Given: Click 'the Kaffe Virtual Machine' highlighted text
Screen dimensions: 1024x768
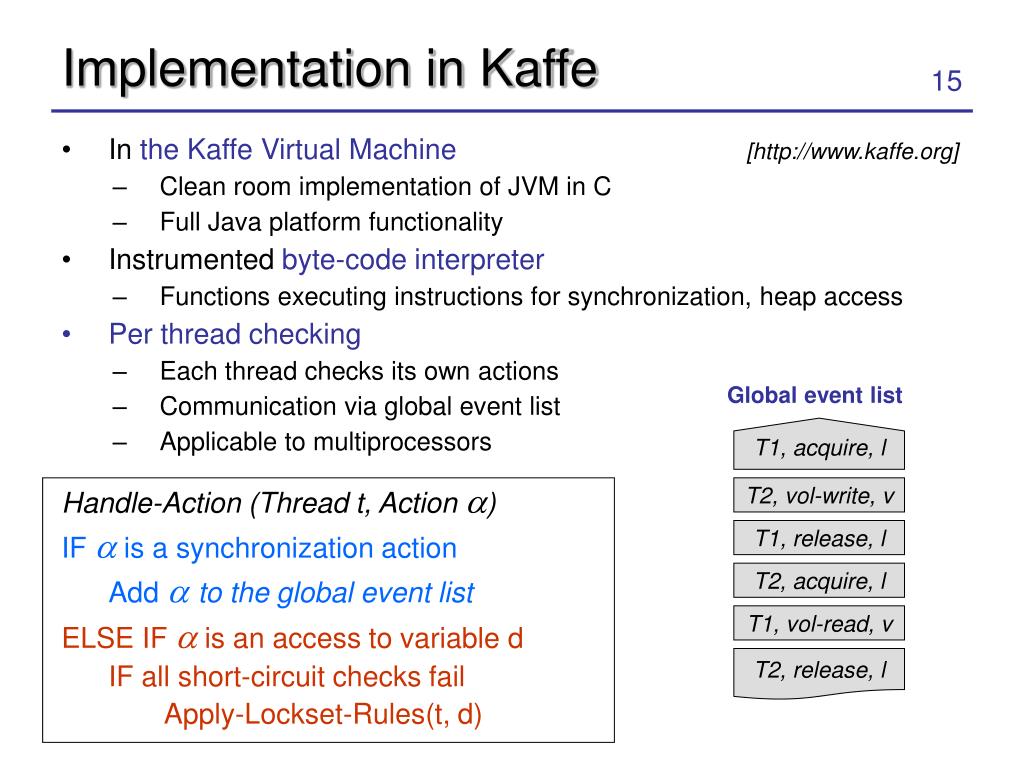Looking at the screenshot, I should coord(298,150).
